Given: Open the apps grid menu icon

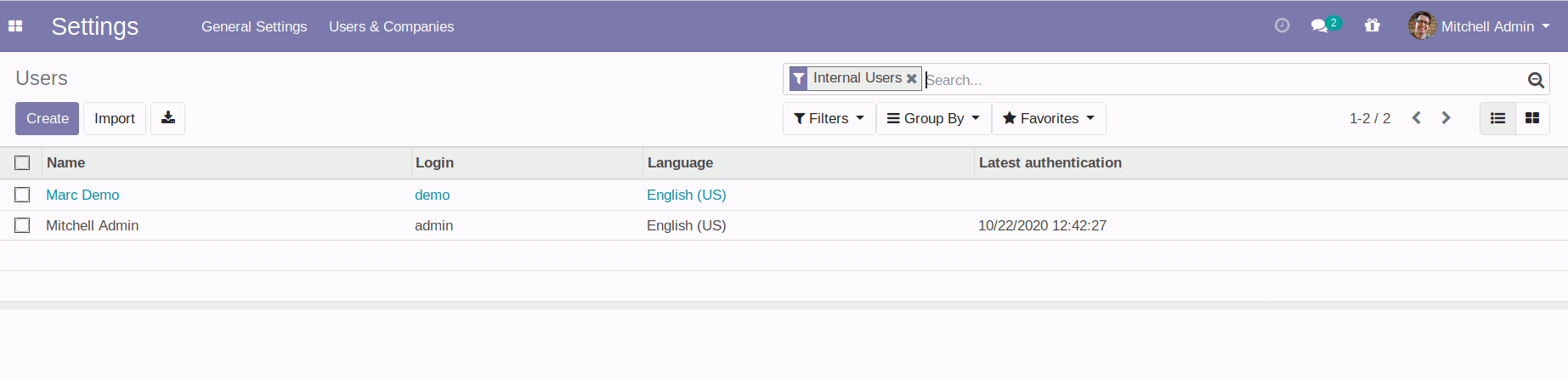Looking at the screenshot, I should pyautogui.click(x=15, y=26).
